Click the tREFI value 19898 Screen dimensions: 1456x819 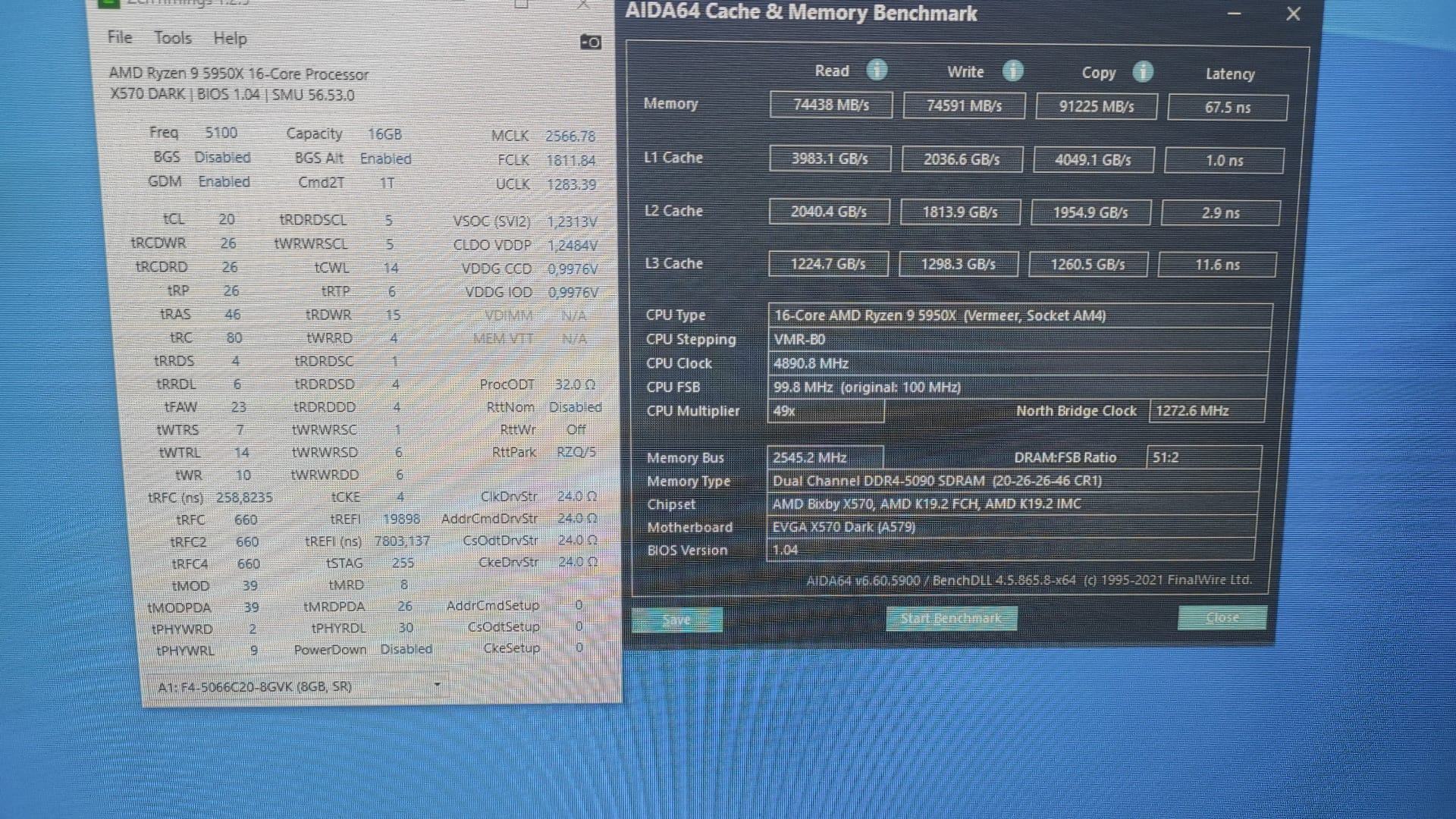[x=401, y=519]
